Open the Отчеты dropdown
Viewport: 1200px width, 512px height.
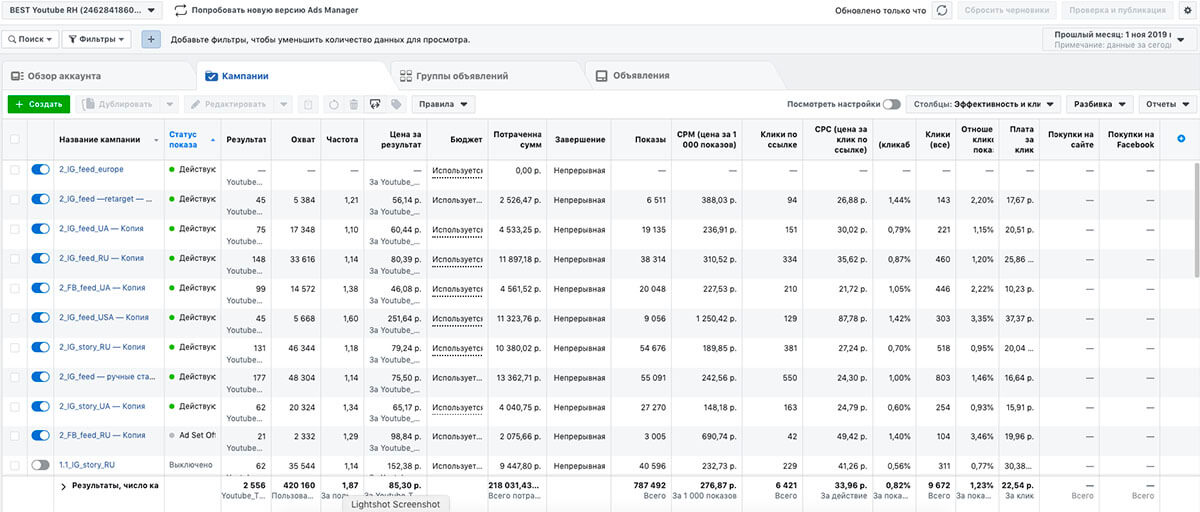coord(1168,104)
